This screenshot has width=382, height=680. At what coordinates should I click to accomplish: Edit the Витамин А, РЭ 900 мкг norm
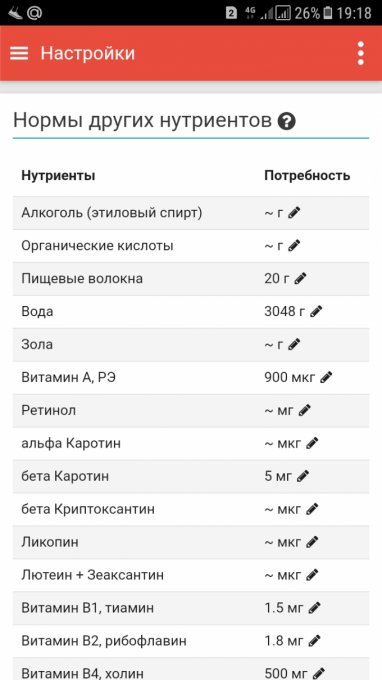pyautogui.click(x=326, y=377)
